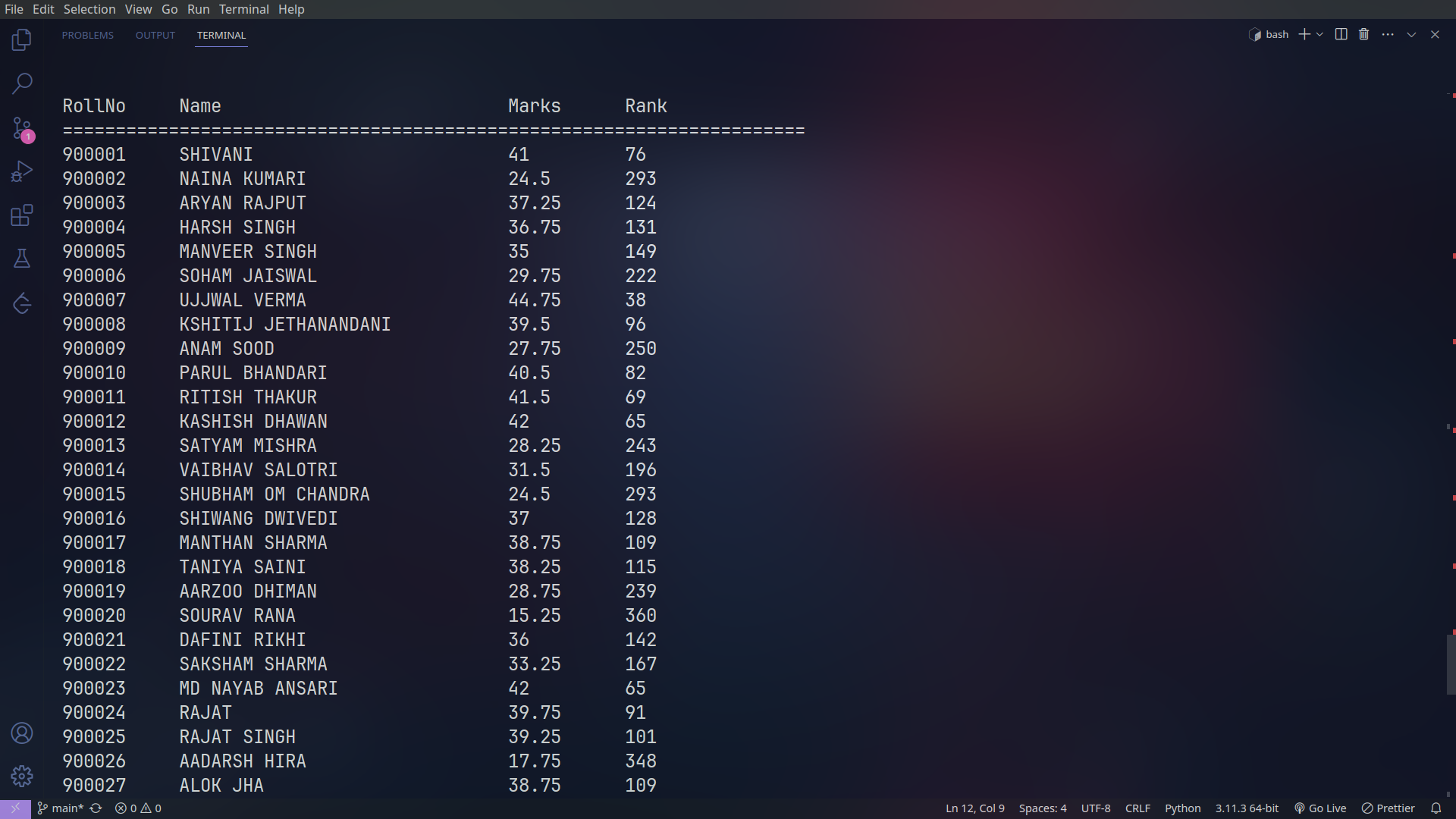Screen dimensions: 1456x819
Task: Click Python language mode in status bar
Action: tap(1182, 808)
